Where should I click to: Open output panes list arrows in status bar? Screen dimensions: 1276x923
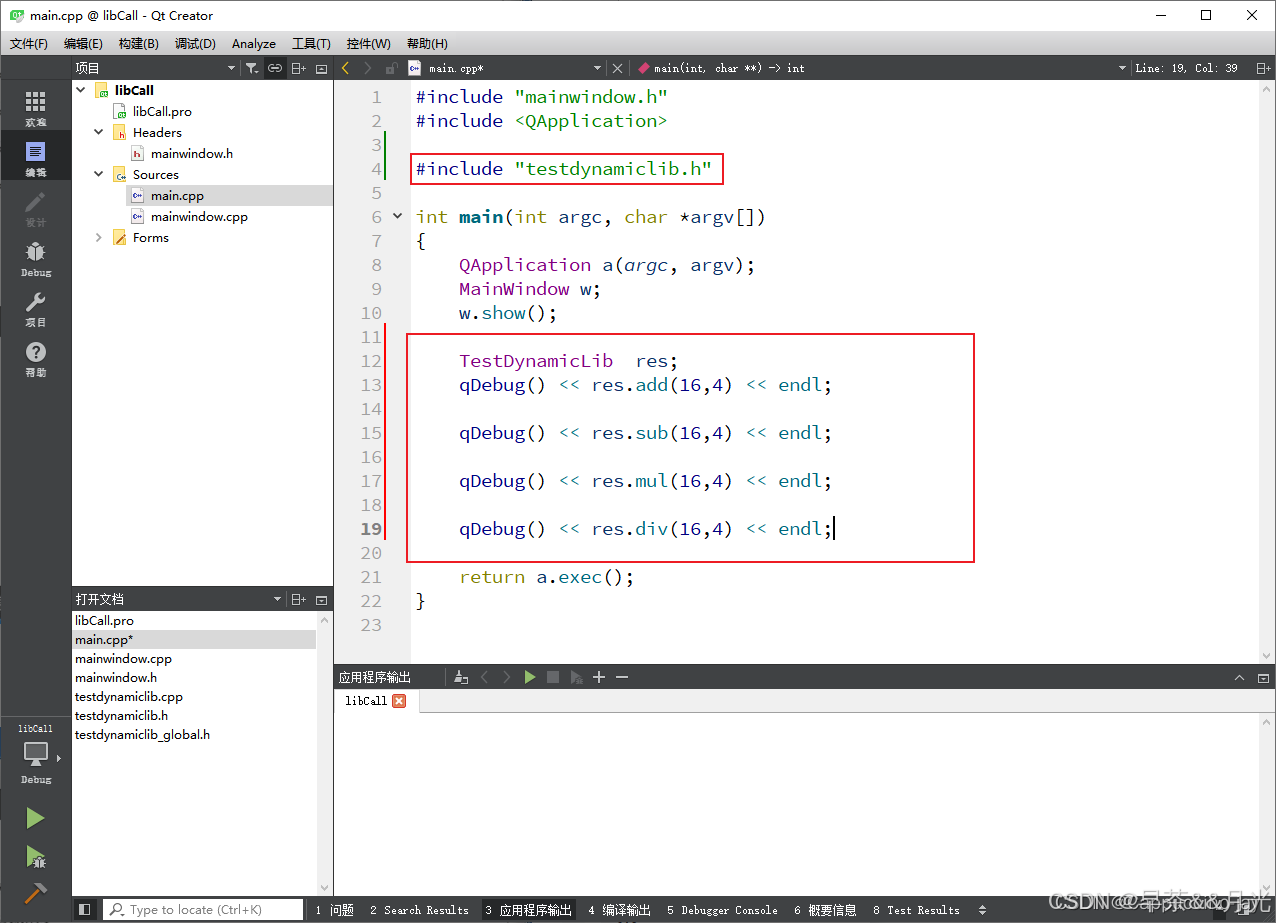tap(982, 910)
